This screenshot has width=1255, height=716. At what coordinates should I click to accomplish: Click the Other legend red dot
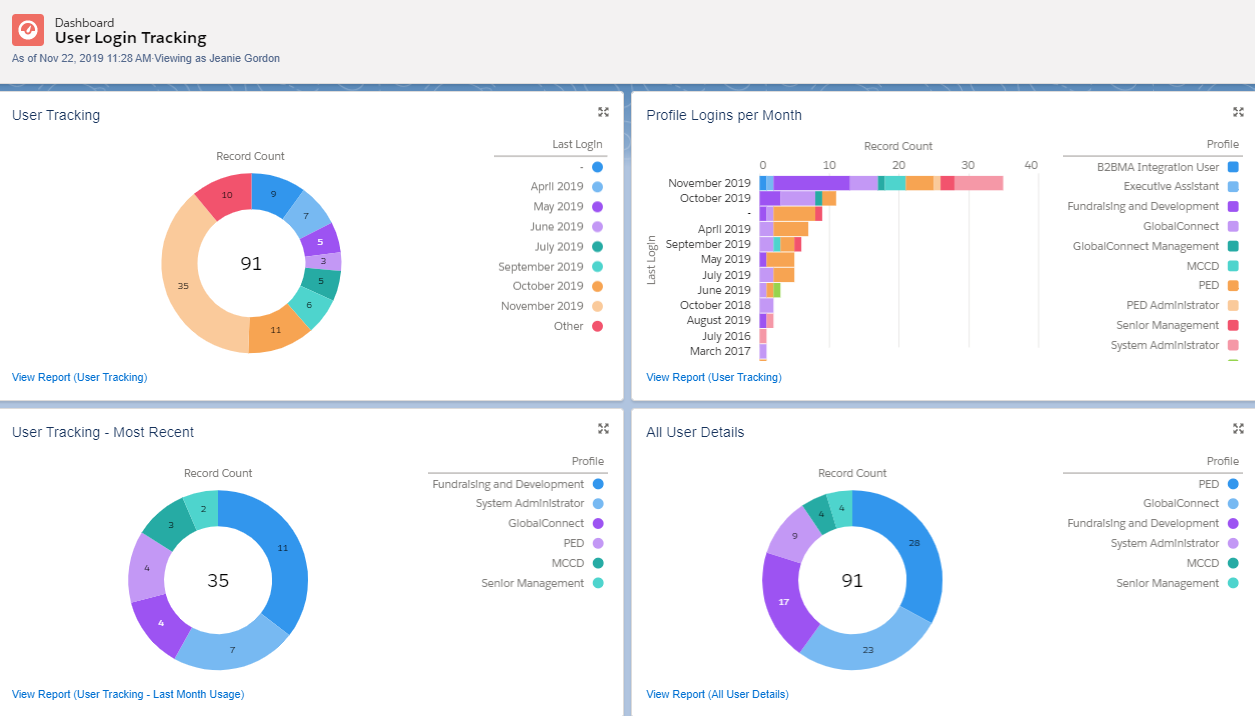pyautogui.click(x=598, y=326)
